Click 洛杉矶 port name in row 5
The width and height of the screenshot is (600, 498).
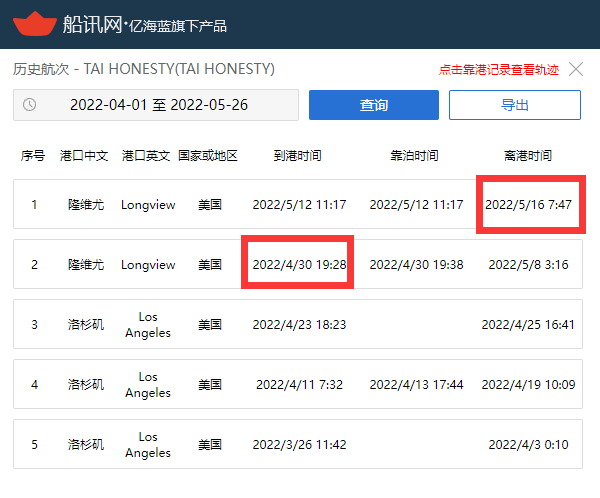point(86,444)
